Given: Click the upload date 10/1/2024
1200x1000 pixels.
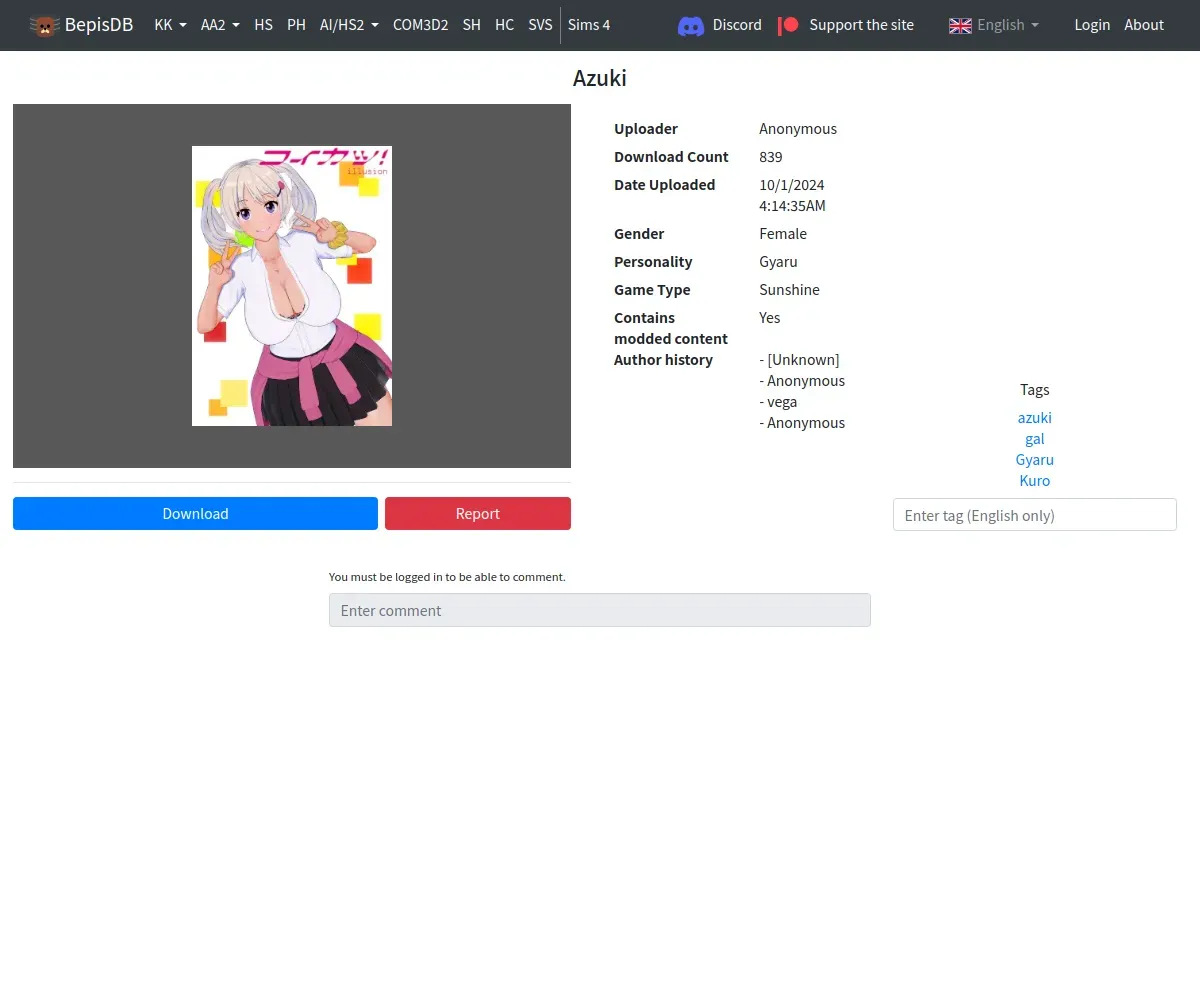Looking at the screenshot, I should (x=792, y=185).
